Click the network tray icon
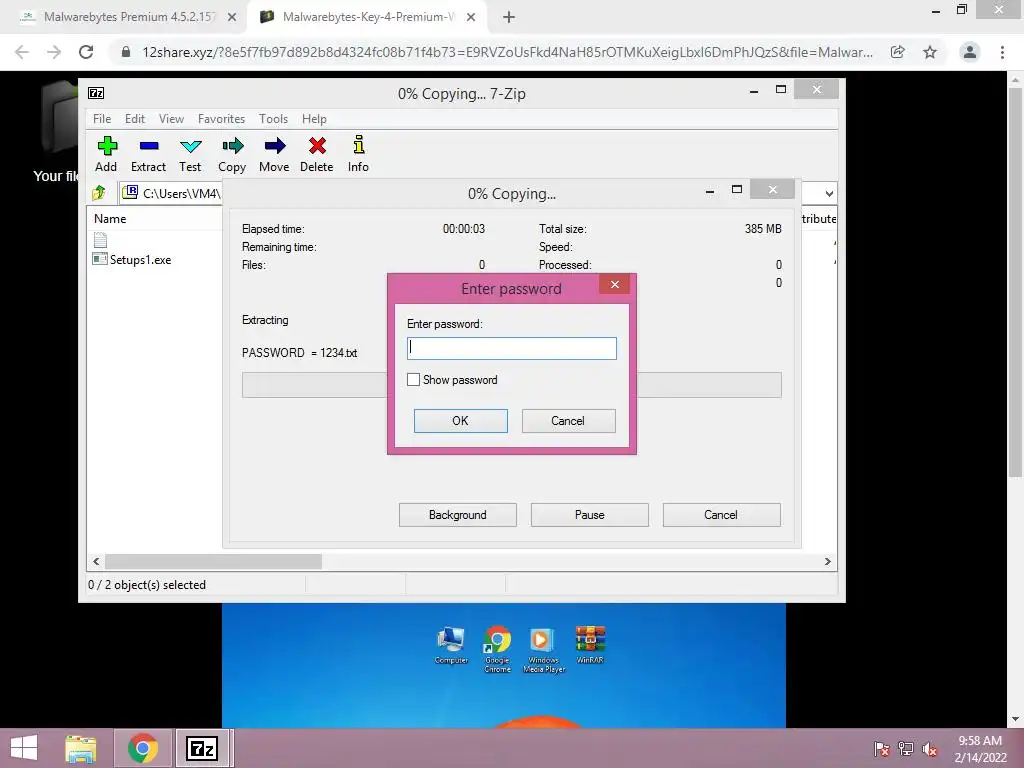 tap(905, 749)
